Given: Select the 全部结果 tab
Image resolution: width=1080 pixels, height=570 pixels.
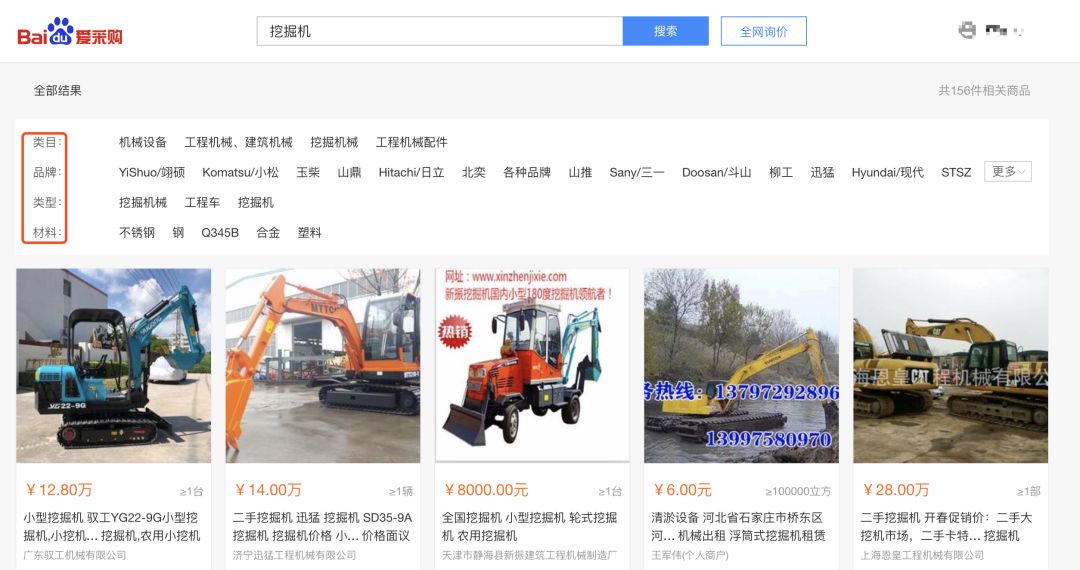Looking at the screenshot, I should pos(58,90).
